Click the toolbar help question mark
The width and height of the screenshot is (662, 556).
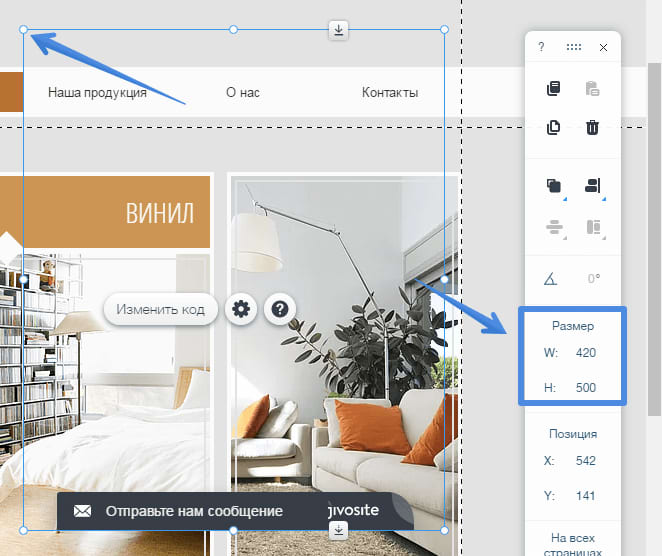click(541, 46)
